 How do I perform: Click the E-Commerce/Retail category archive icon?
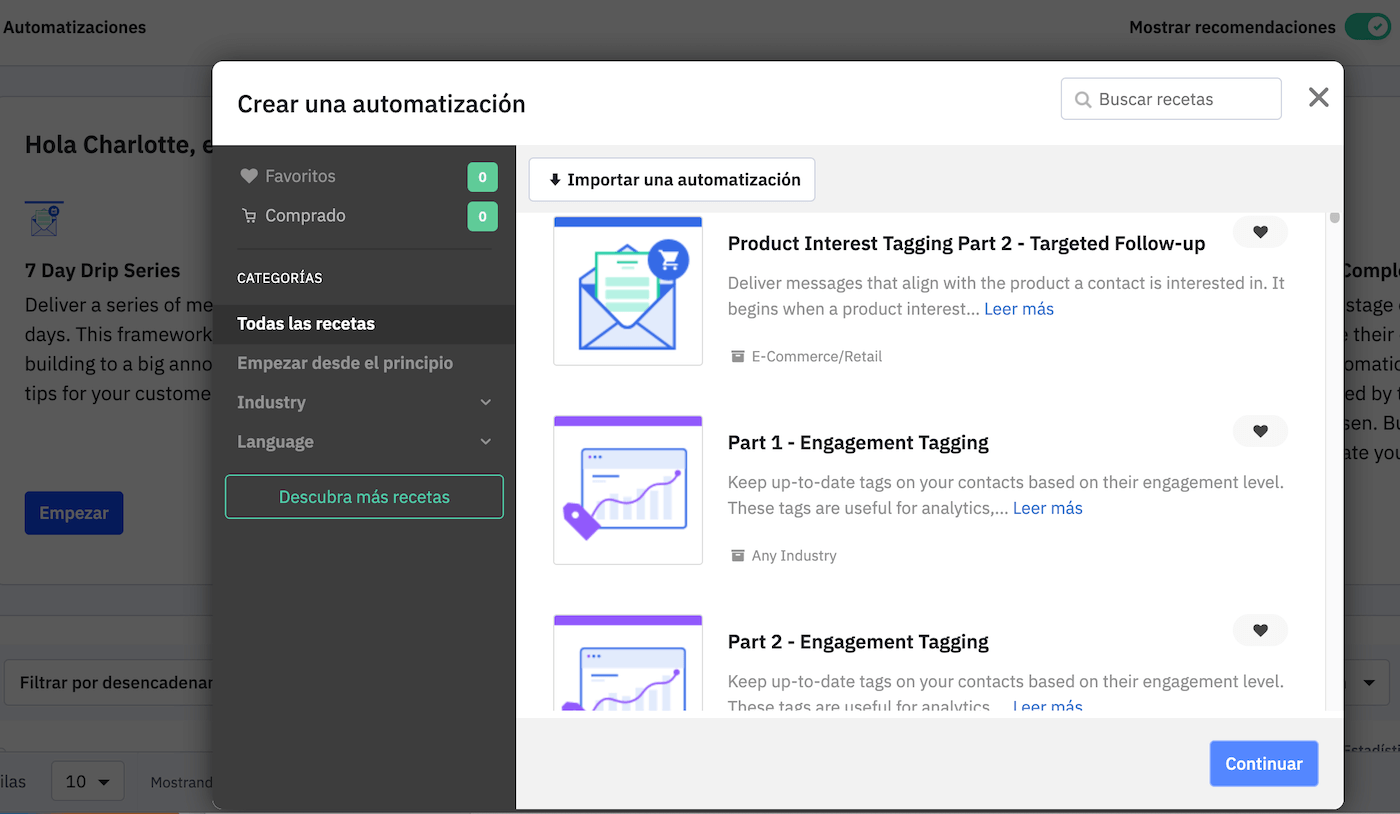point(738,356)
